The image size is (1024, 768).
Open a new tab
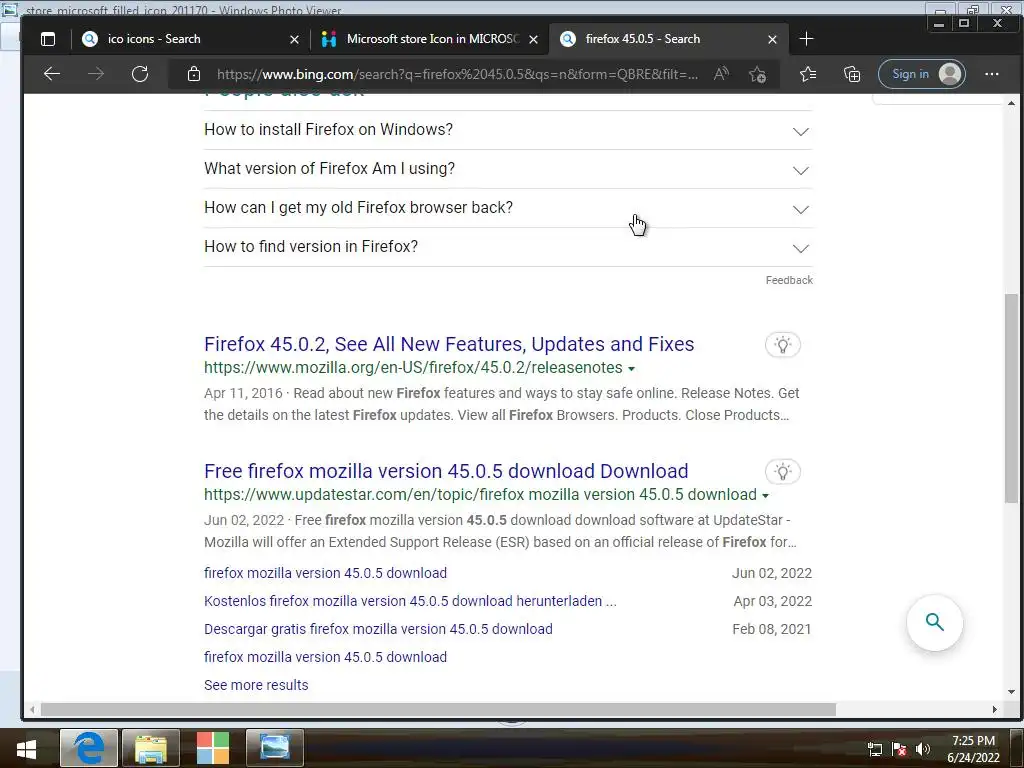pyautogui.click(x=807, y=39)
